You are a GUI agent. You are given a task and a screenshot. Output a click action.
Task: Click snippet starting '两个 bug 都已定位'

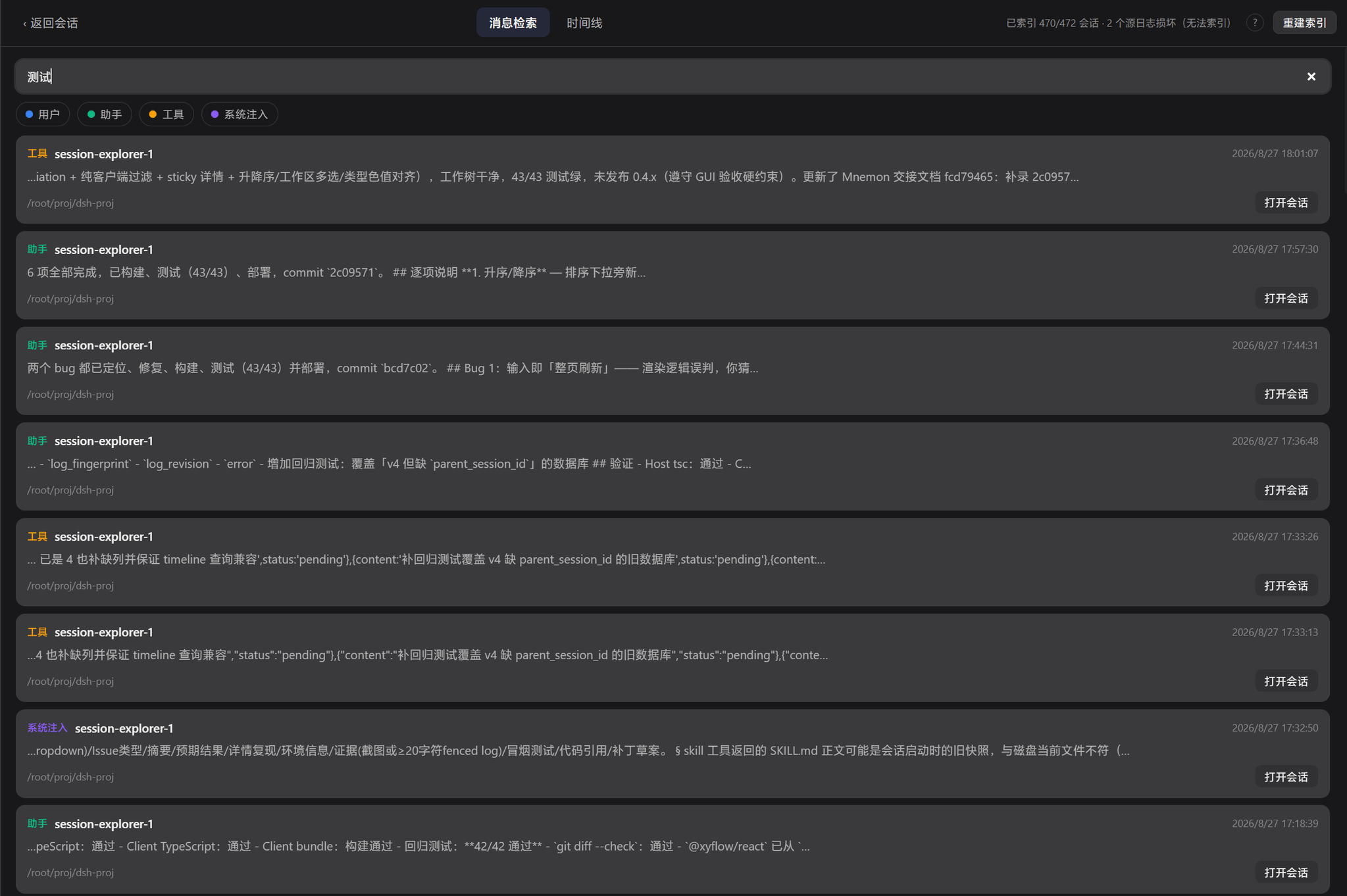click(393, 368)
